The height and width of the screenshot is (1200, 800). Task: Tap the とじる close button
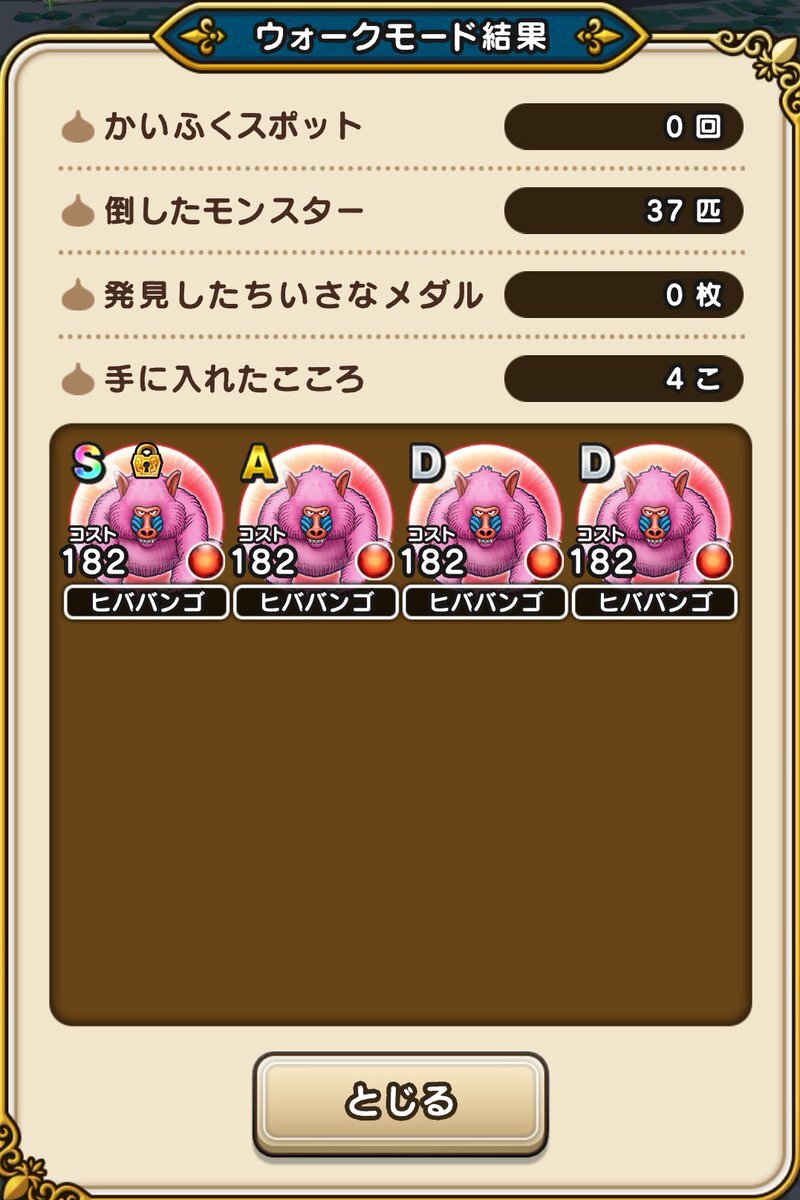pos(400,1103)
